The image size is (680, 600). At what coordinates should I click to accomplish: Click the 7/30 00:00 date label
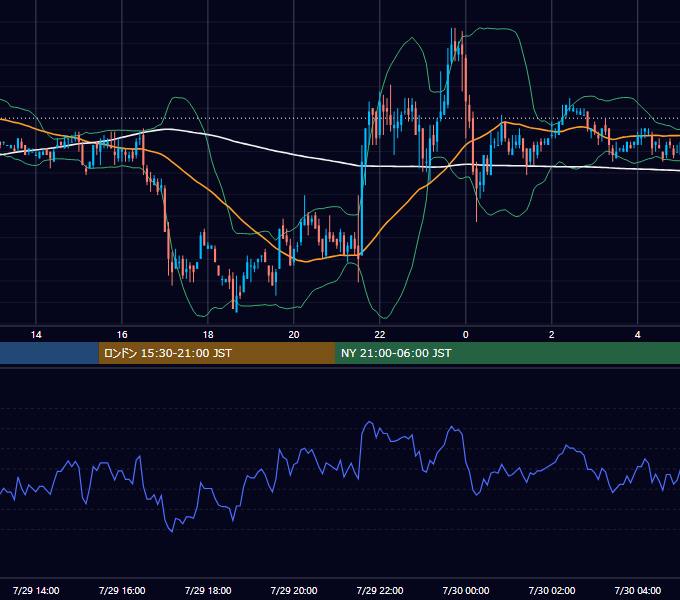click(465, 590)
